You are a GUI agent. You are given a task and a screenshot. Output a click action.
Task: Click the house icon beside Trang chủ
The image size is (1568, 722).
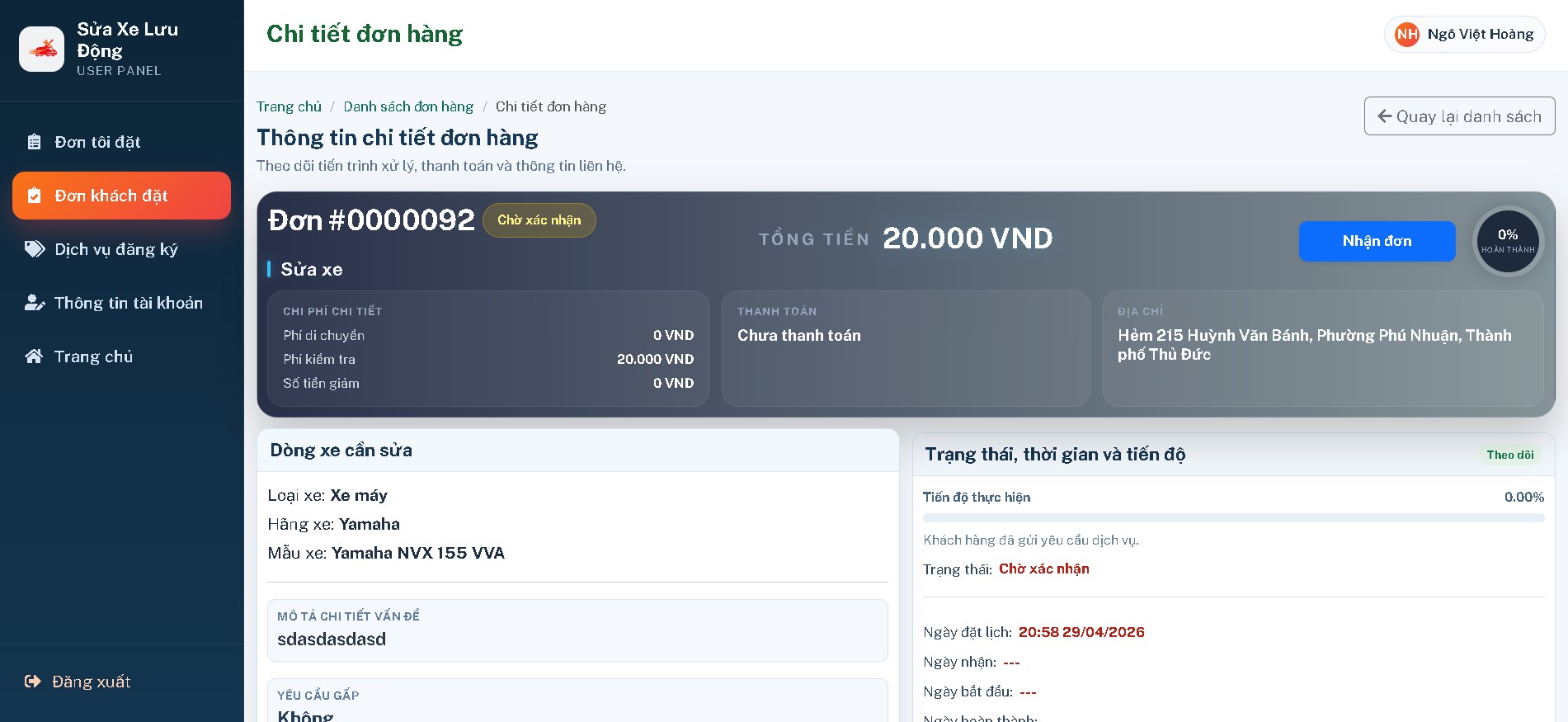coord(34,356)
